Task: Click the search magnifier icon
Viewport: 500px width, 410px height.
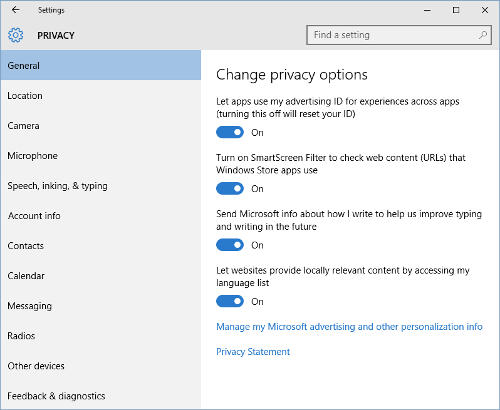Action: (x=483, y=35)
